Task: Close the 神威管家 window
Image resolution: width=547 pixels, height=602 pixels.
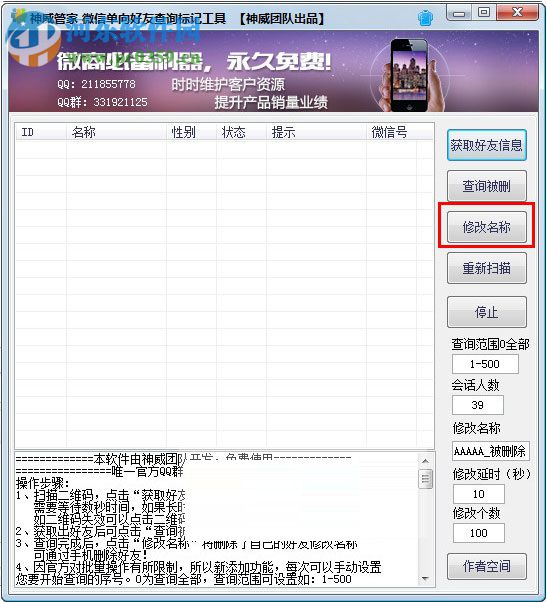Action: (x=517, y=12)
